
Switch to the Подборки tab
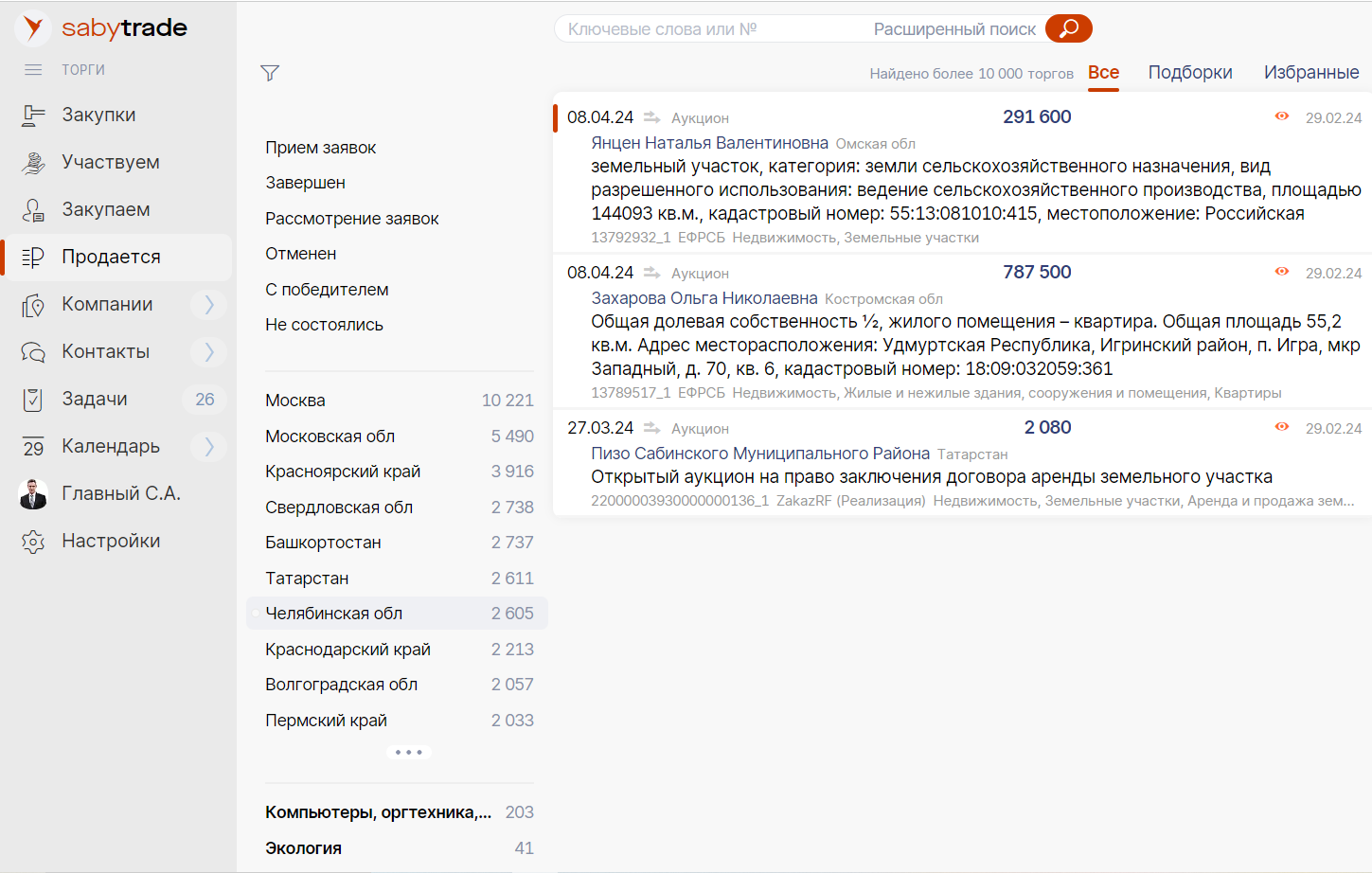click(1190, 72)
